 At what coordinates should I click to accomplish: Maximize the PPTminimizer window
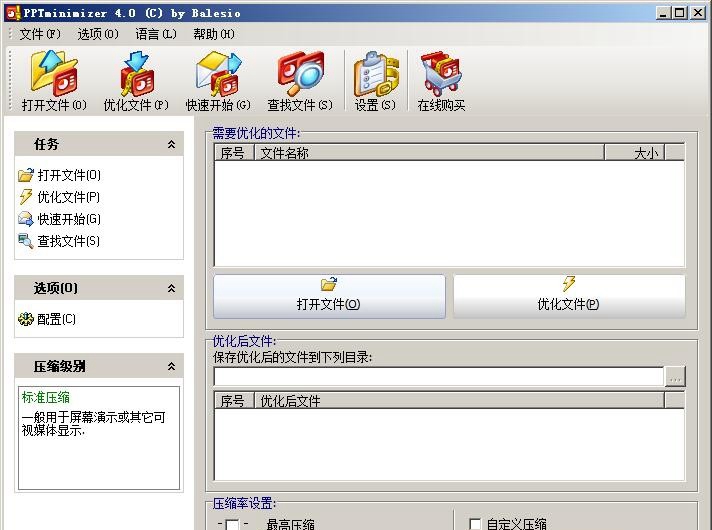tap(679, 13)
